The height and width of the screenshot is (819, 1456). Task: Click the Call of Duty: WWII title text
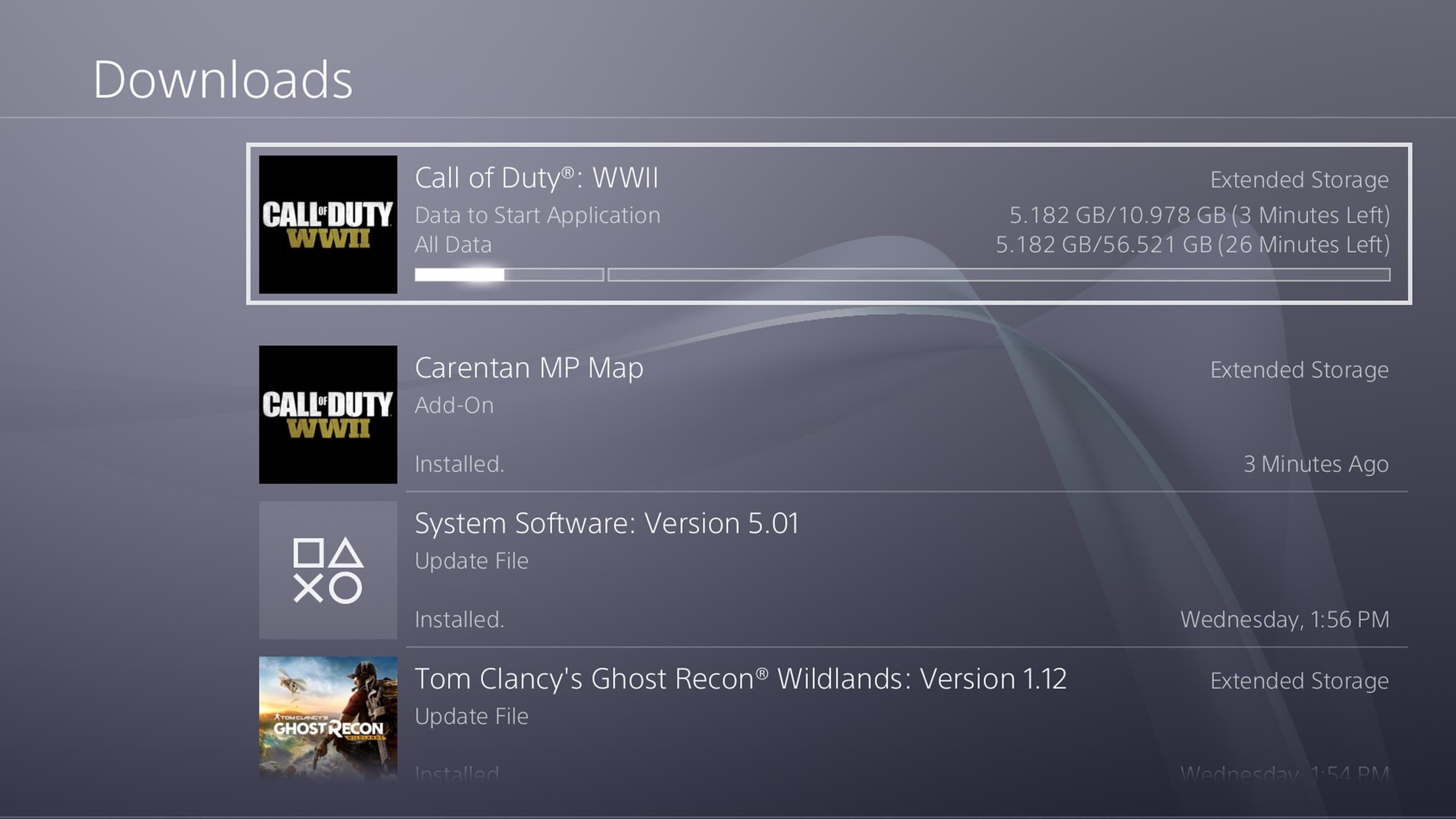(536, 178)
